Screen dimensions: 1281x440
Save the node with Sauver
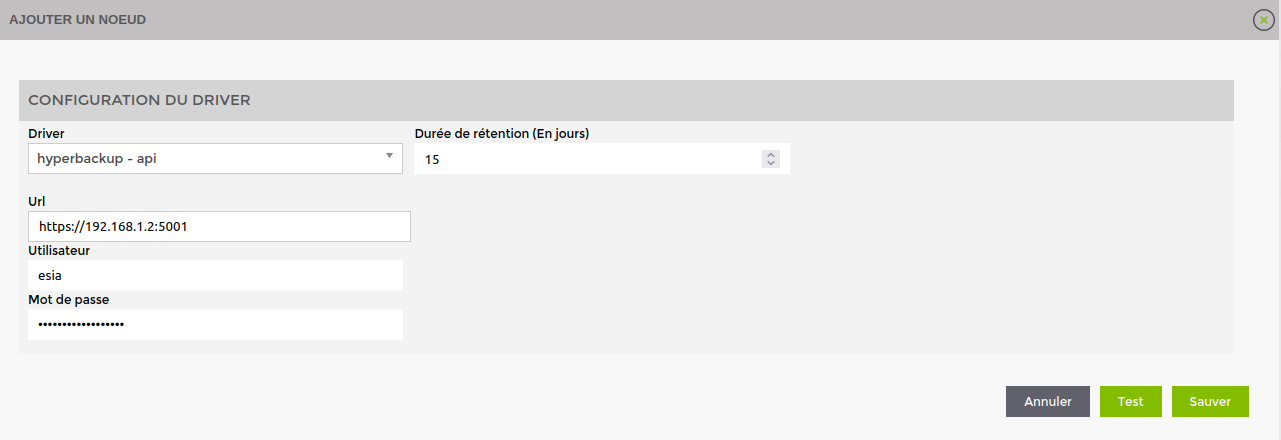tap(1210, 401)
